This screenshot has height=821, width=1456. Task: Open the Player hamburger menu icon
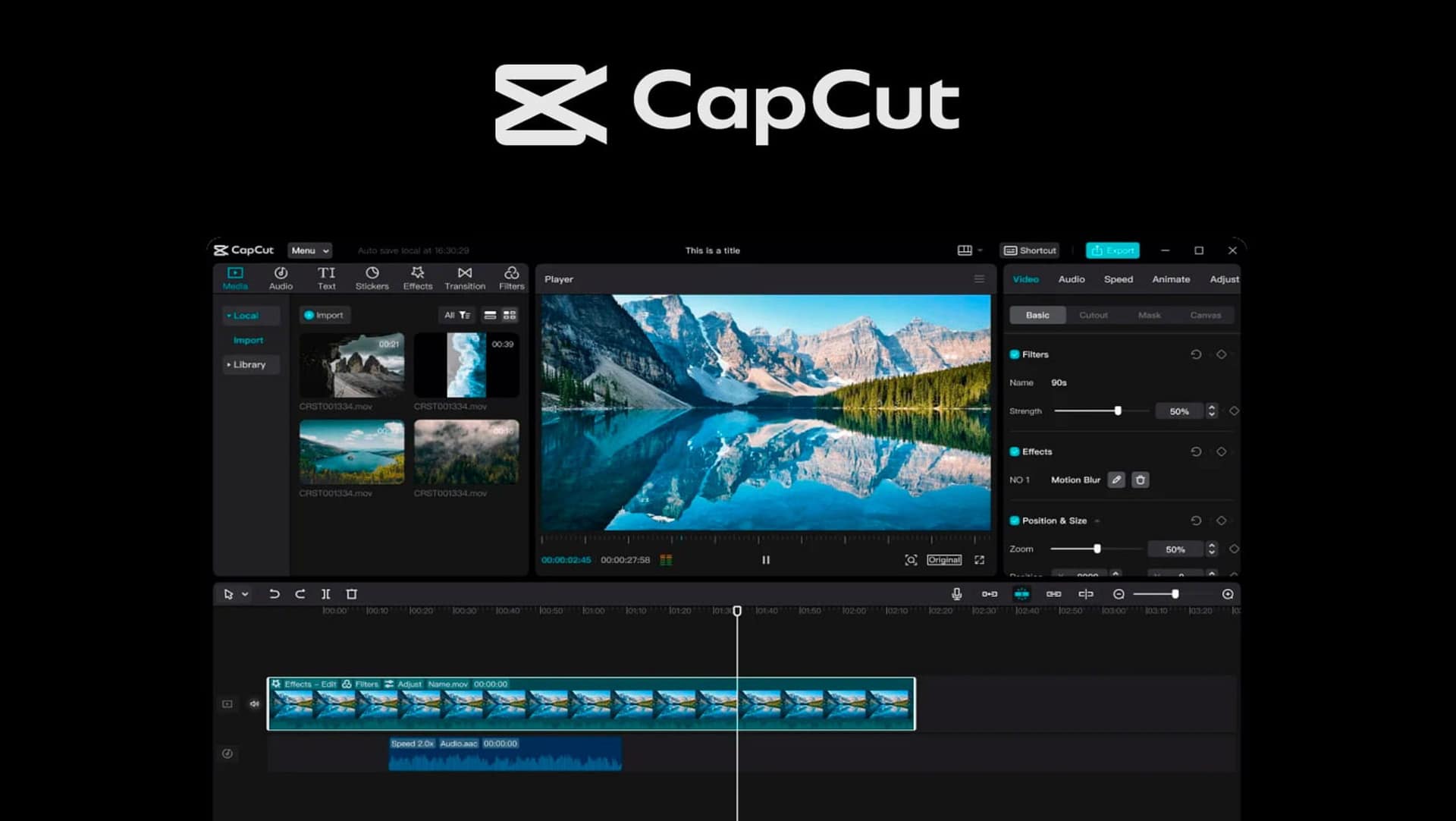(x=980, y=279)
